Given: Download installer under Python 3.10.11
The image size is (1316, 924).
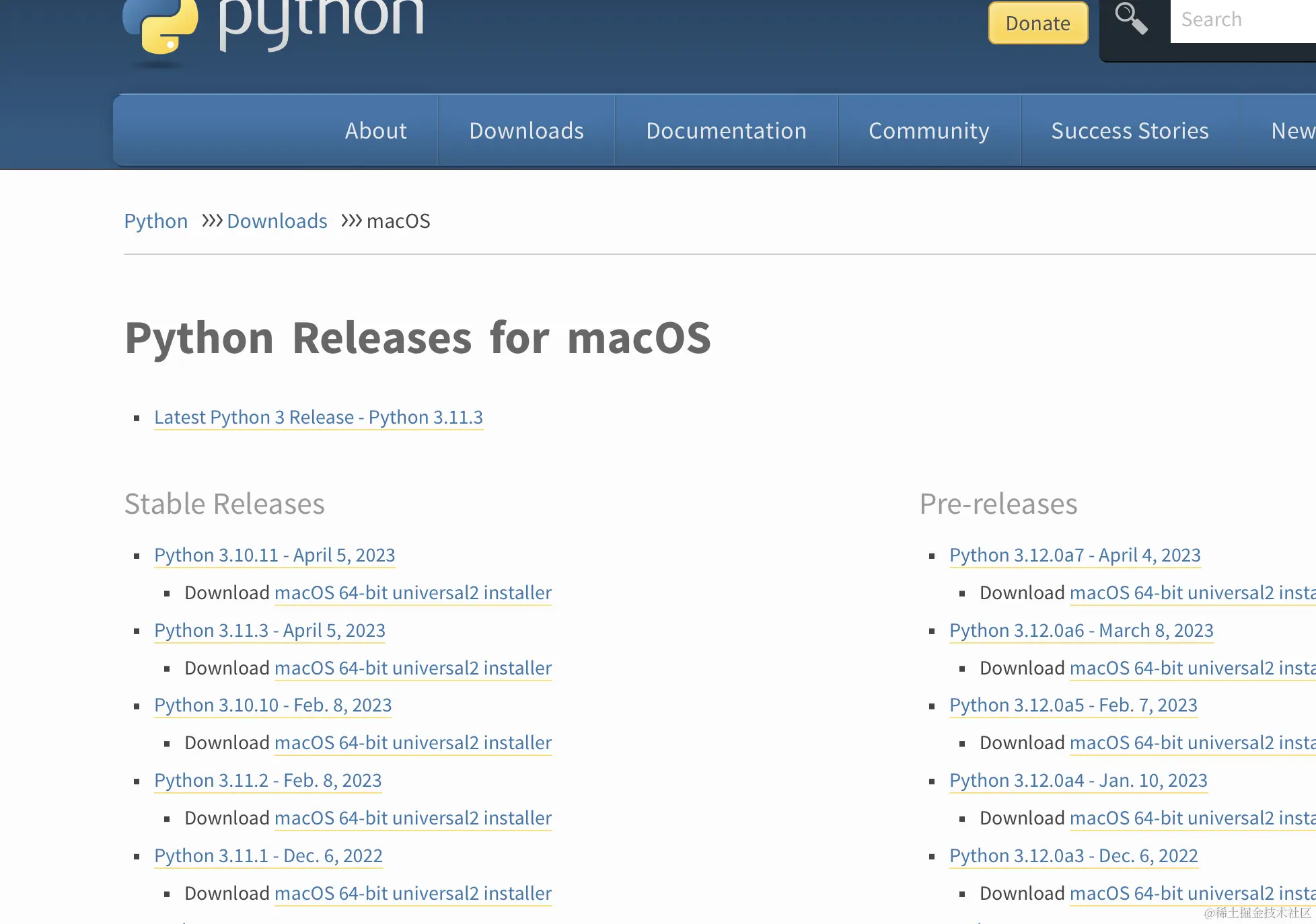Looking at the screenshot, I should pyautogui.click(x=413, y=592).
